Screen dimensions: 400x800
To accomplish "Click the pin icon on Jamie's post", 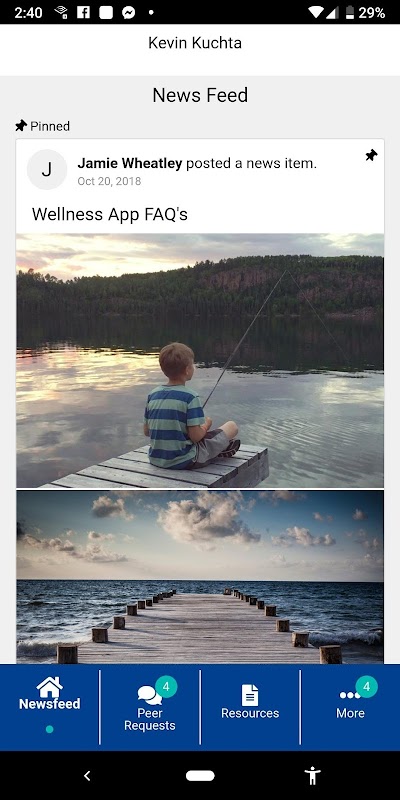I will [371, 155].
